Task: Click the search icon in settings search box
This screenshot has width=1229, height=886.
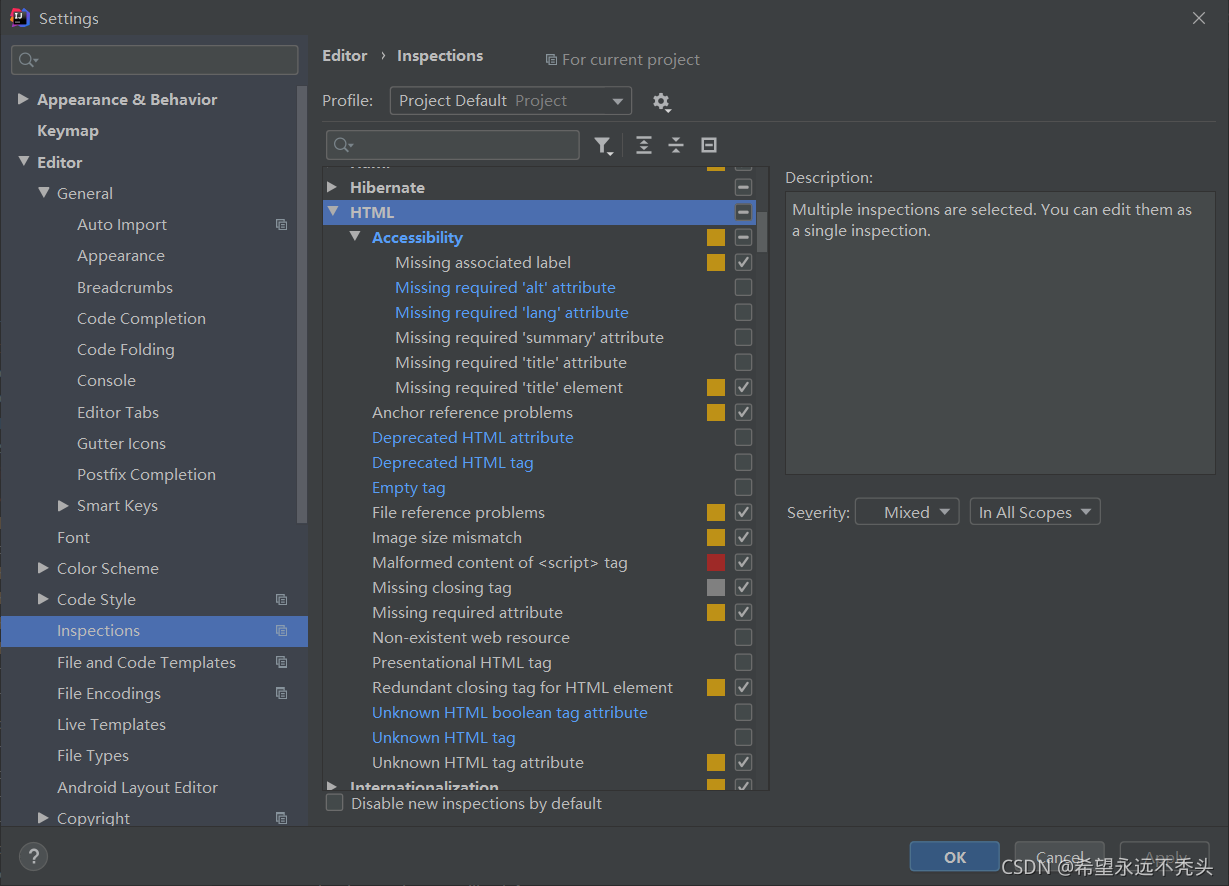Action: [x=27, y=61]
